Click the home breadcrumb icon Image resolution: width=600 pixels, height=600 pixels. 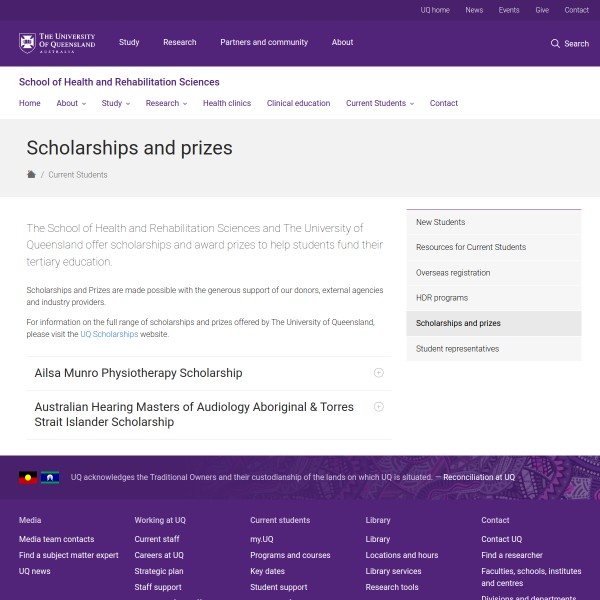(x=31, y=174)
